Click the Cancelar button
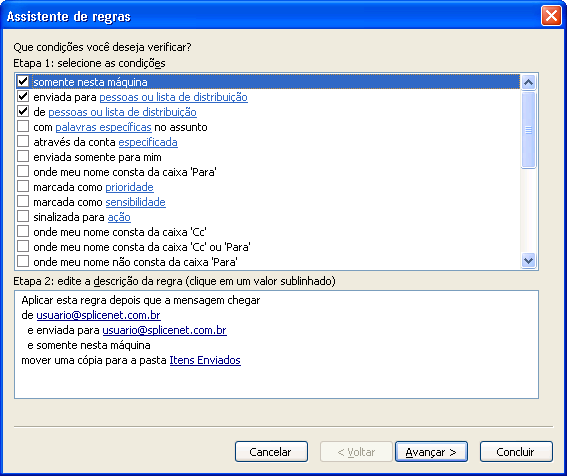 pos(271,451)
